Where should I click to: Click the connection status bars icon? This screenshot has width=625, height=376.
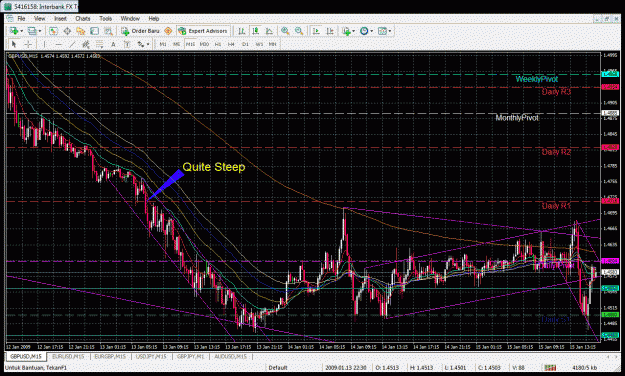pyautogui.click(x=550, y=368)
